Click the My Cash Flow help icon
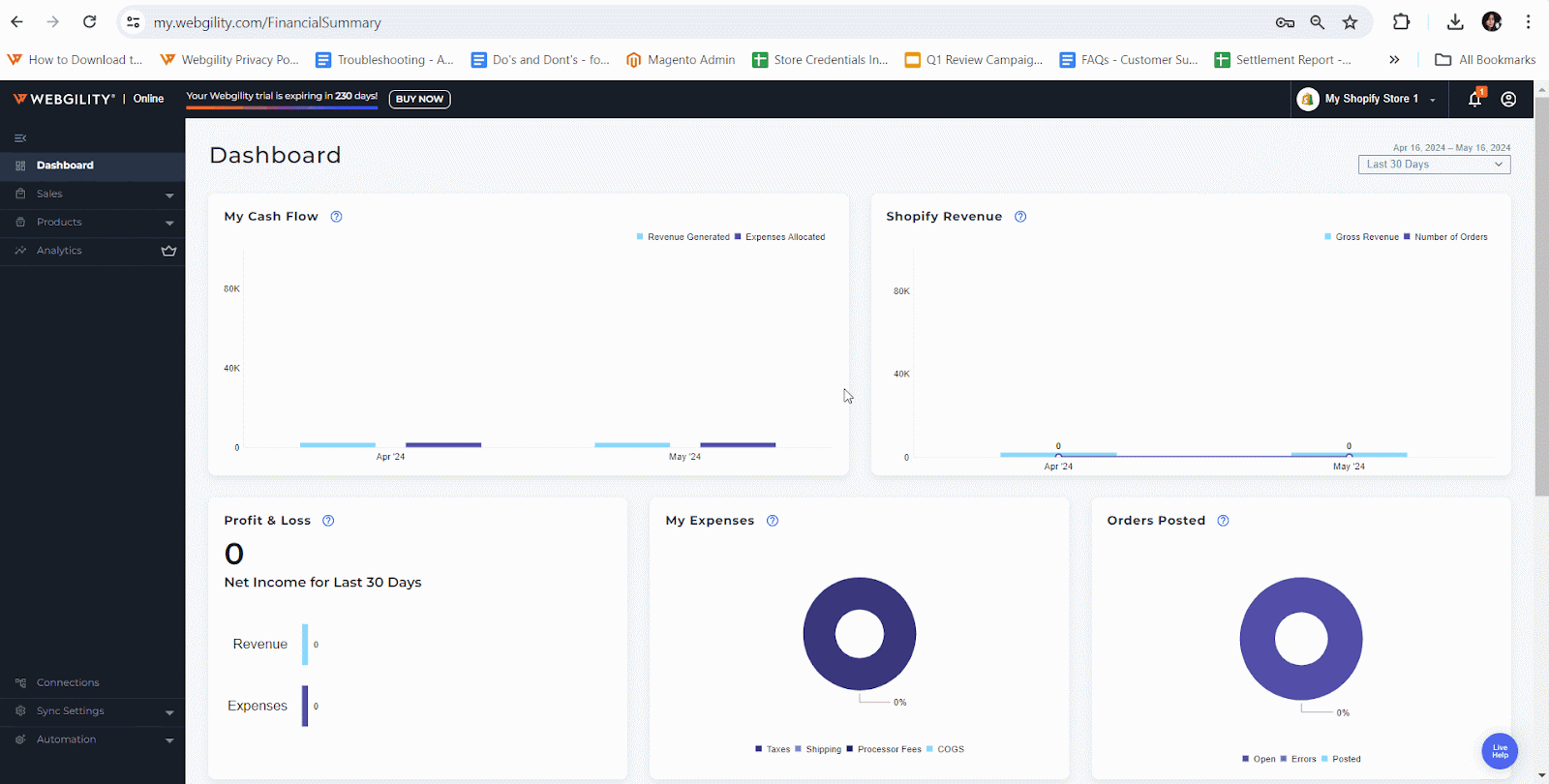Viewport: 1549px width, 784px height. pyautogui.click(x=336, y=217)
